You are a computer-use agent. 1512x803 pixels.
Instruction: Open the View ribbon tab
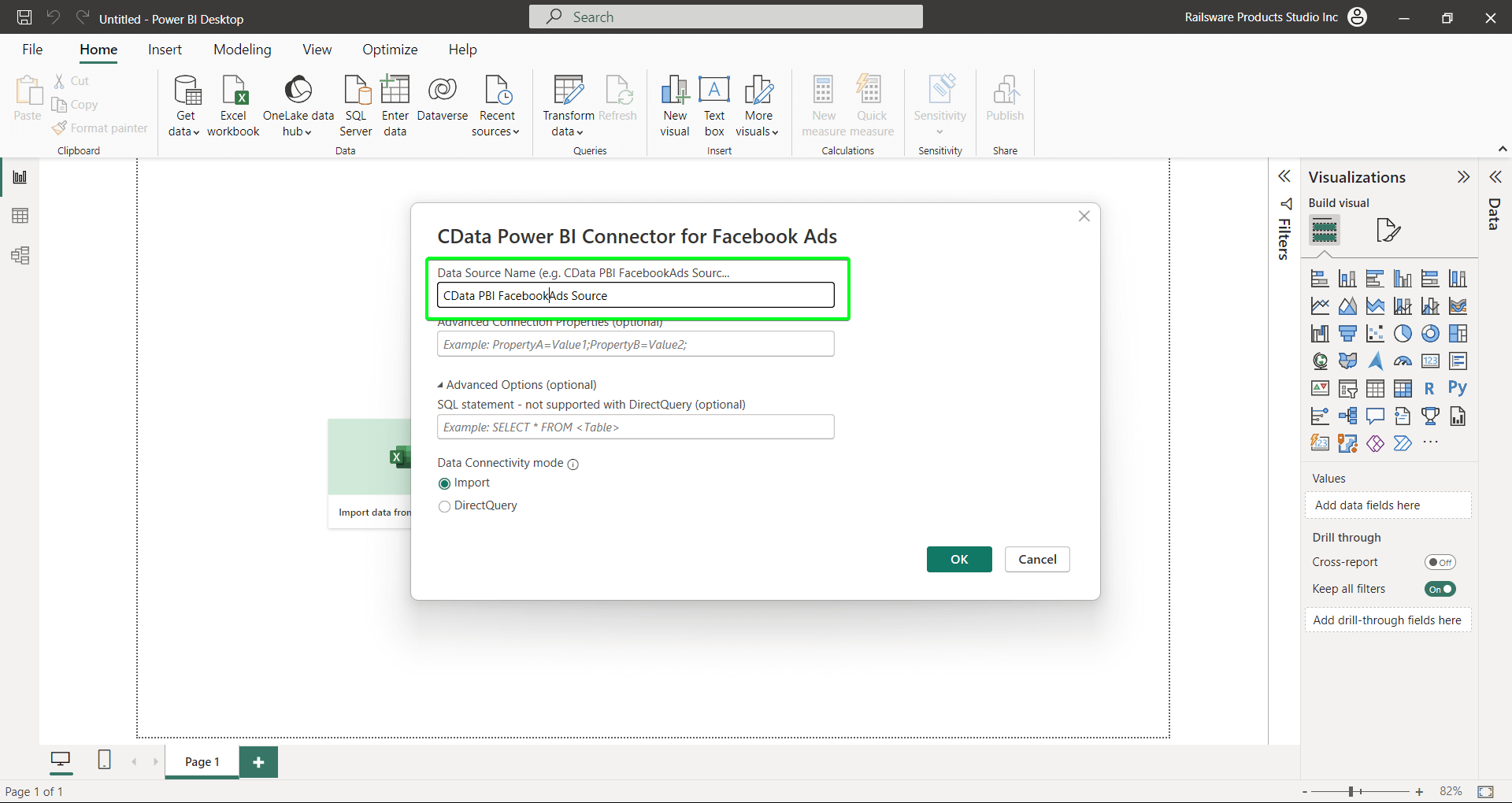(x=317, y=50)
